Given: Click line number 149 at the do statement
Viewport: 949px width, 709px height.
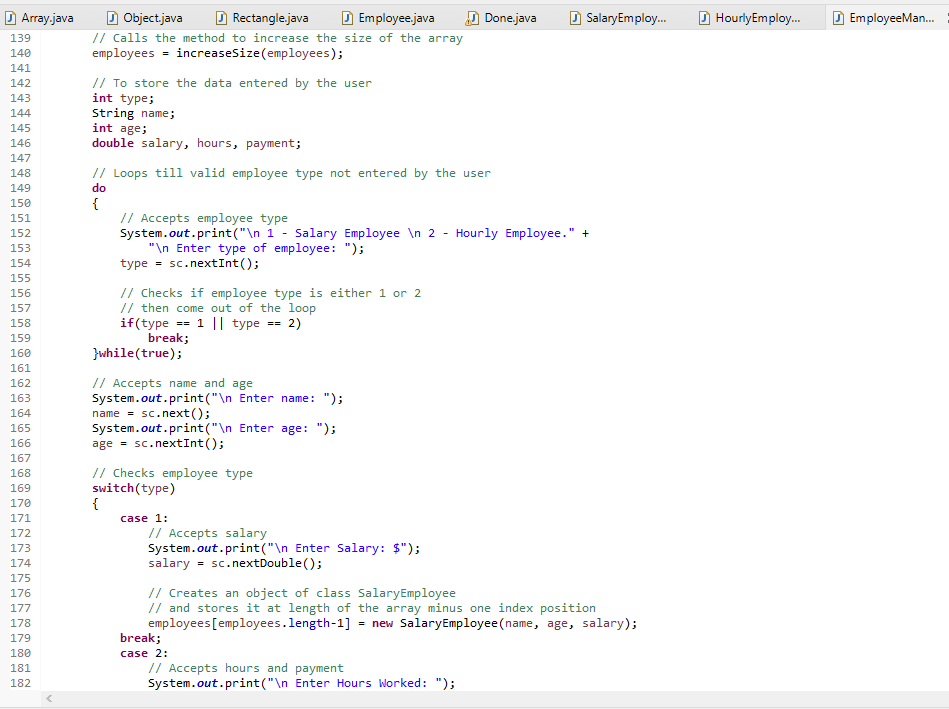Looking at the screenshot, I should 21,188.
